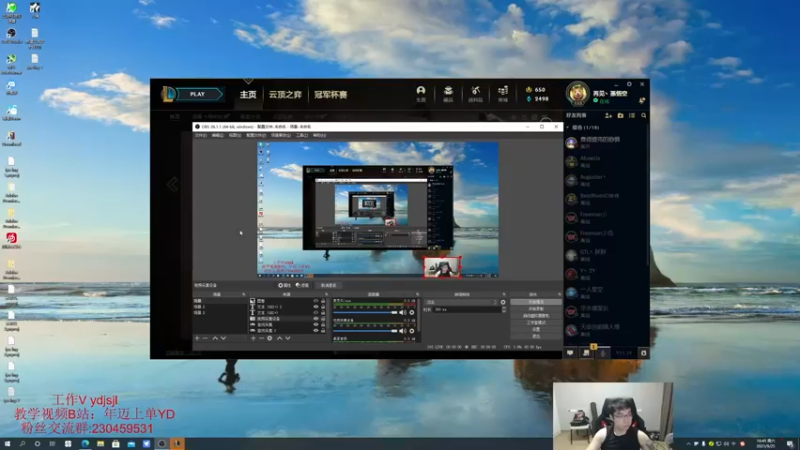
Task: Click the left chevron arrow in League home carousel
Action: pyautogui.click(x=172, y=184)
